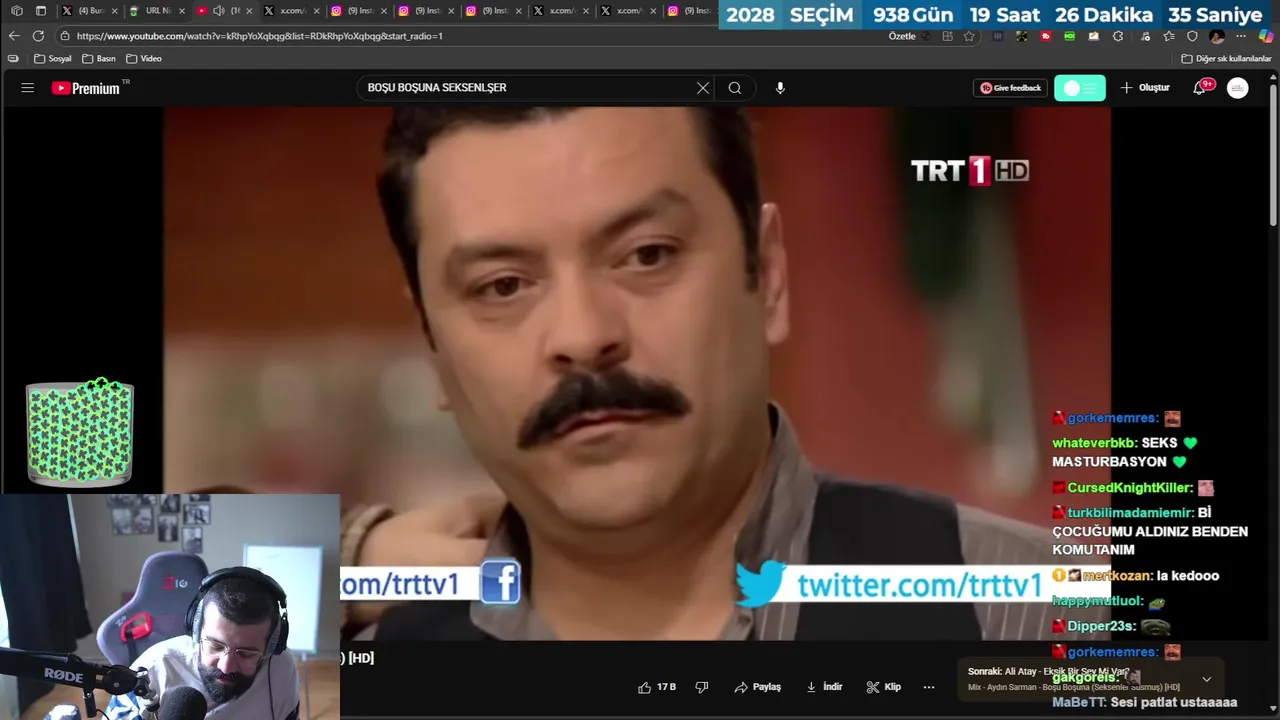The height and width of the screenshot is (720, 1280).
Task: Close the '(4) Bur' tab
Action: [115, 11]
